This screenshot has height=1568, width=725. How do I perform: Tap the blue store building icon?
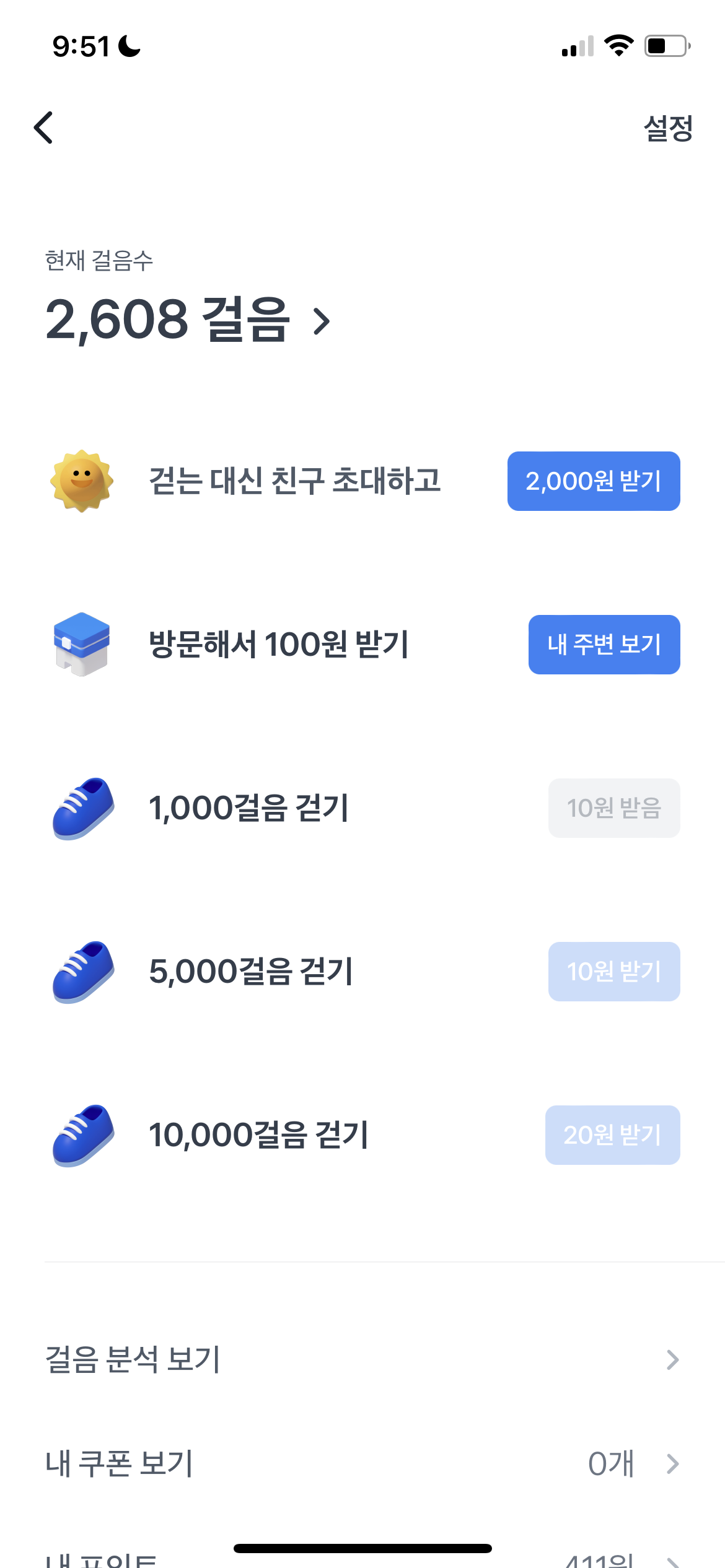(x=82, y=644)
